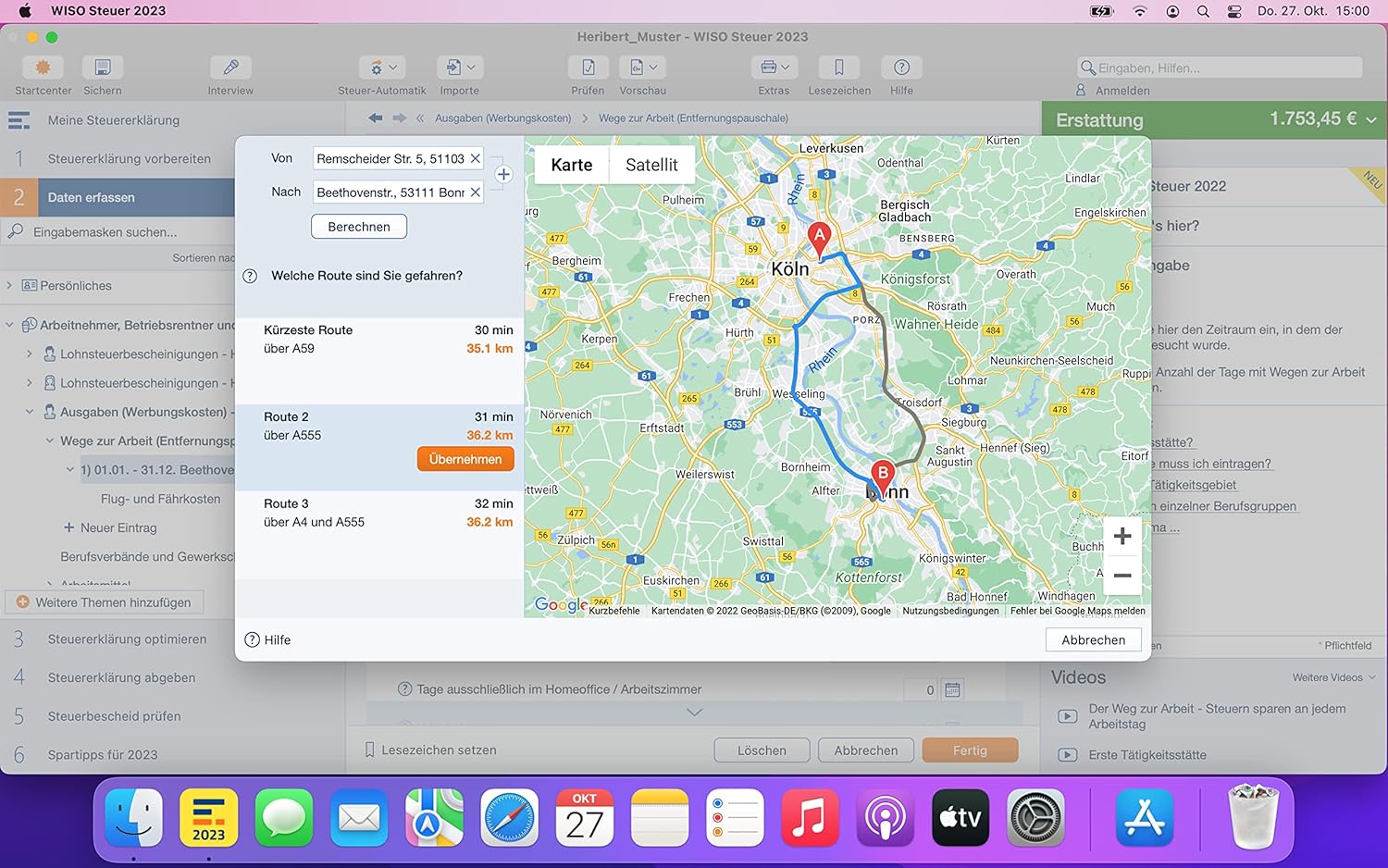The height and width of the screenshot is (868, 1388).
Task: Open the Steuer-Automatik dropdown
Action: (382, 68)
